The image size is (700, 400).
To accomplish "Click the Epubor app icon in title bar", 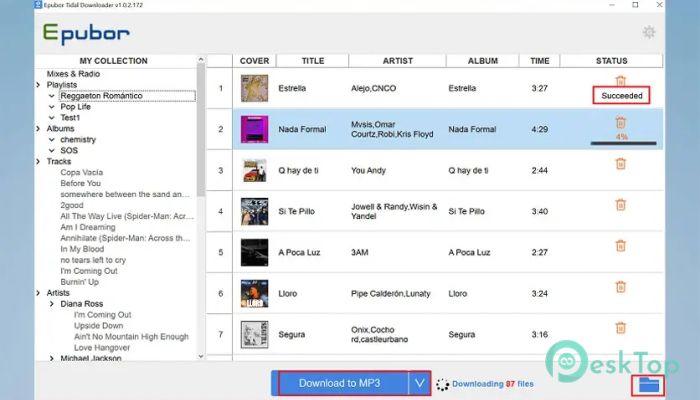I will pos(38,5).
